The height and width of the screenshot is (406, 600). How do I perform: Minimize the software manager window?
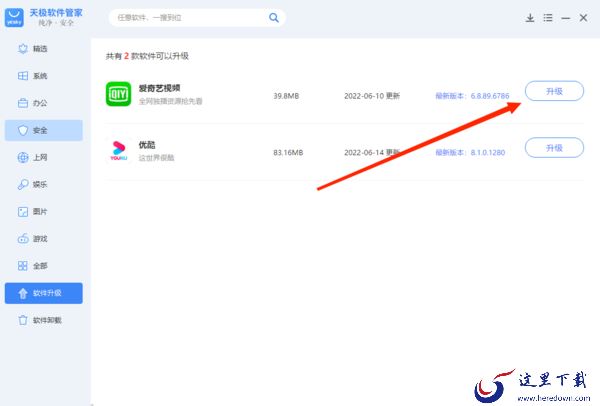(x=566, y=18)
